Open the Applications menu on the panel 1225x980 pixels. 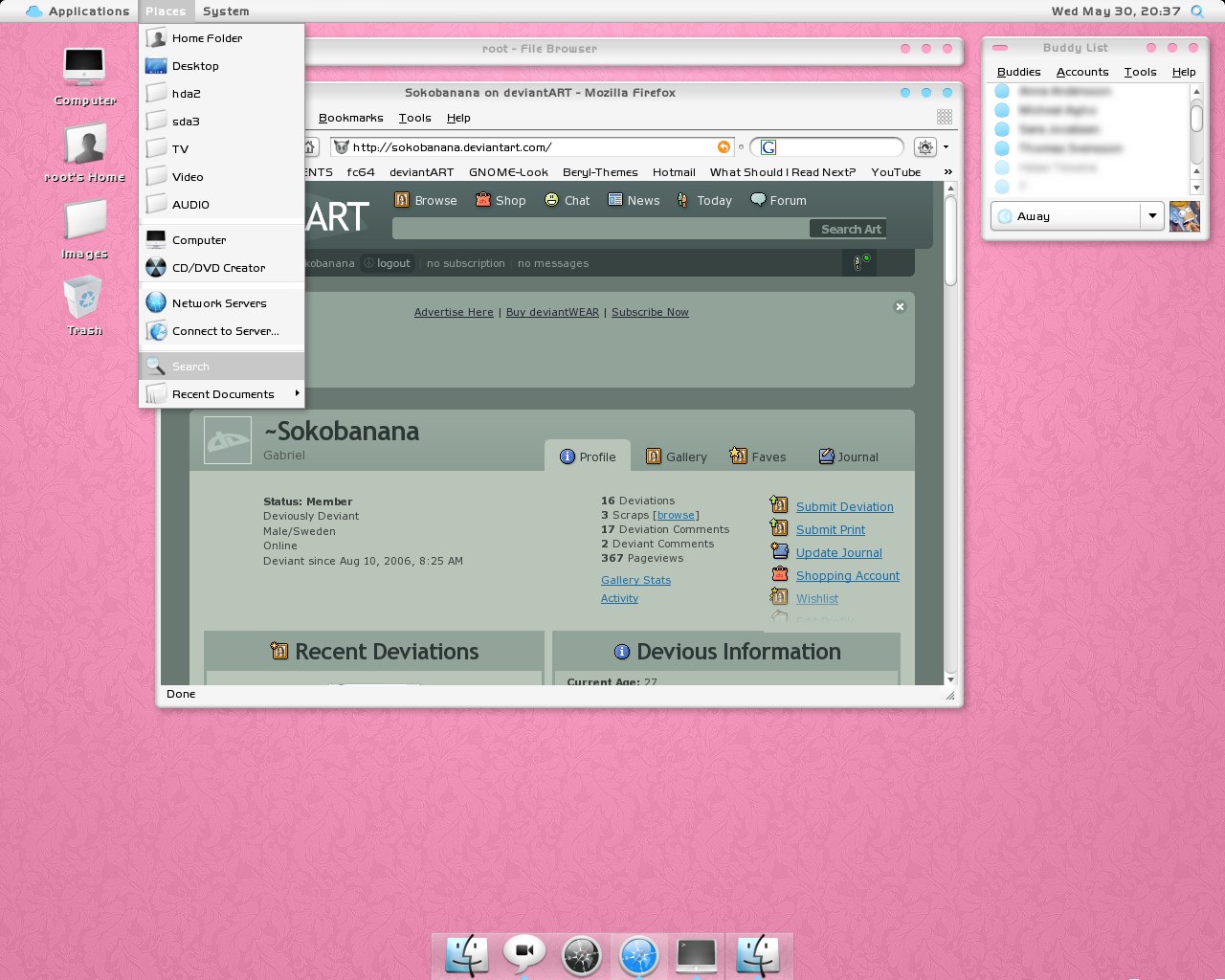point(78,11)
